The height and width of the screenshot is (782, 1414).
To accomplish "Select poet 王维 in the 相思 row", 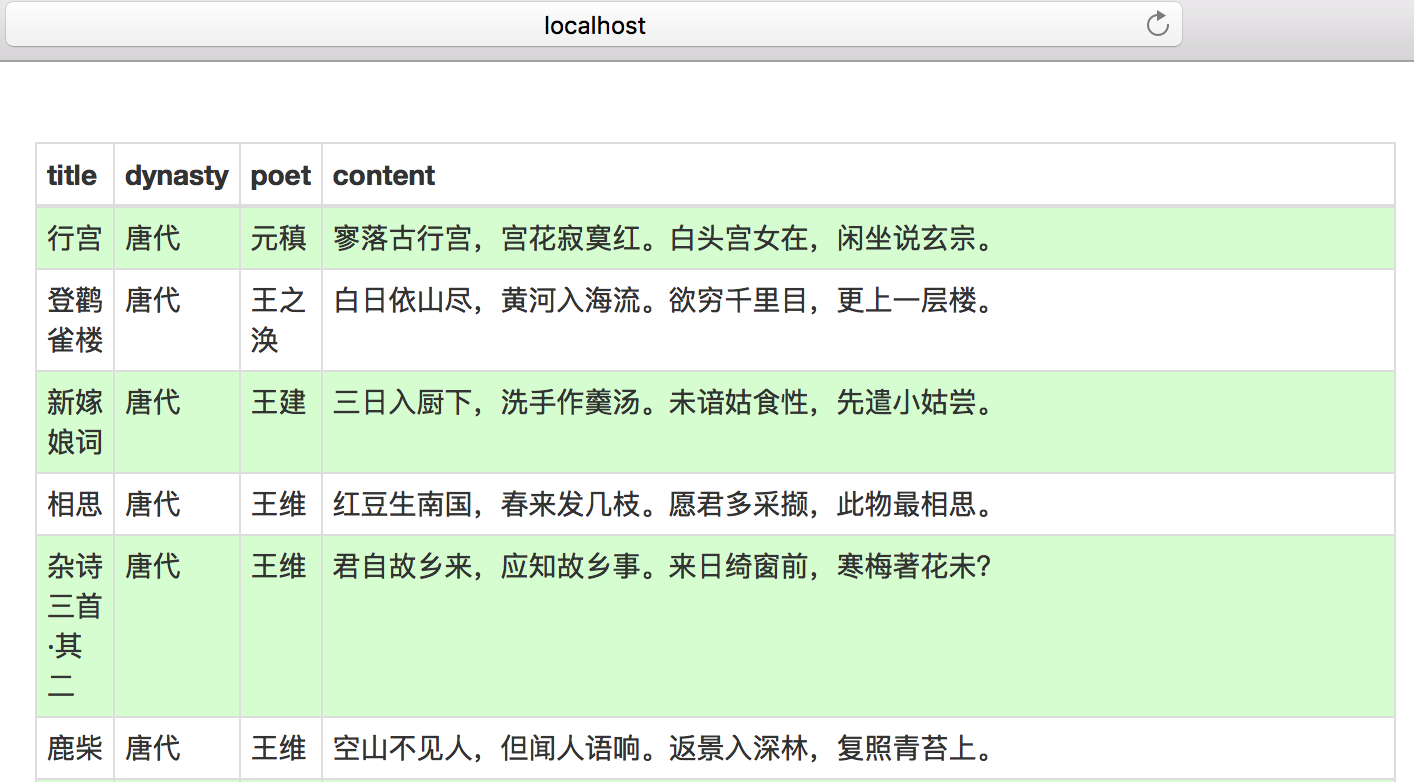I will tap(281, 504).
